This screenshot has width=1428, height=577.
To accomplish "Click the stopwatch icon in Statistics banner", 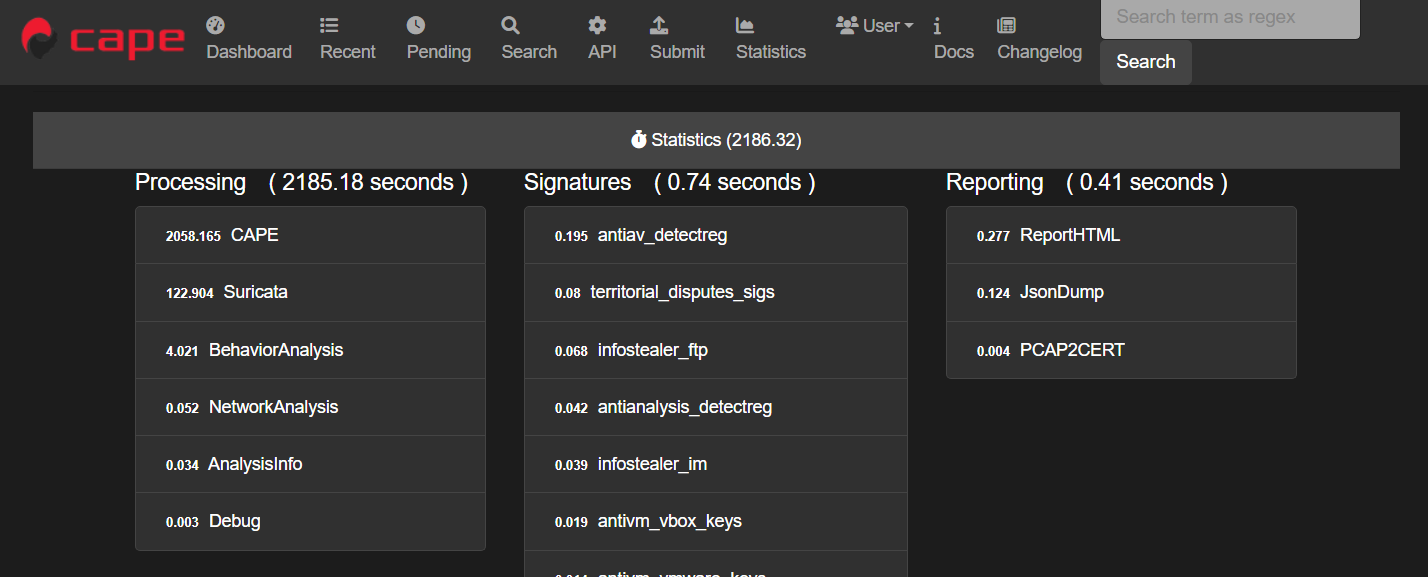I will [x=640, y=139].
